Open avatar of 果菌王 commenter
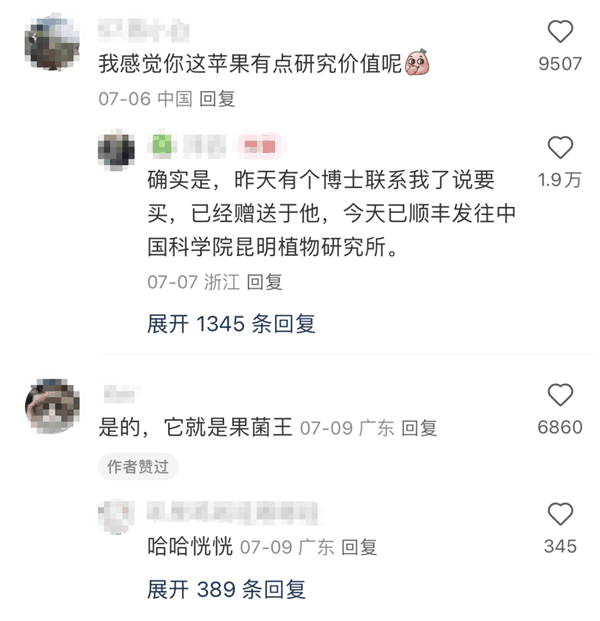The width and height of the screenshot is (600, 621). 52,406
